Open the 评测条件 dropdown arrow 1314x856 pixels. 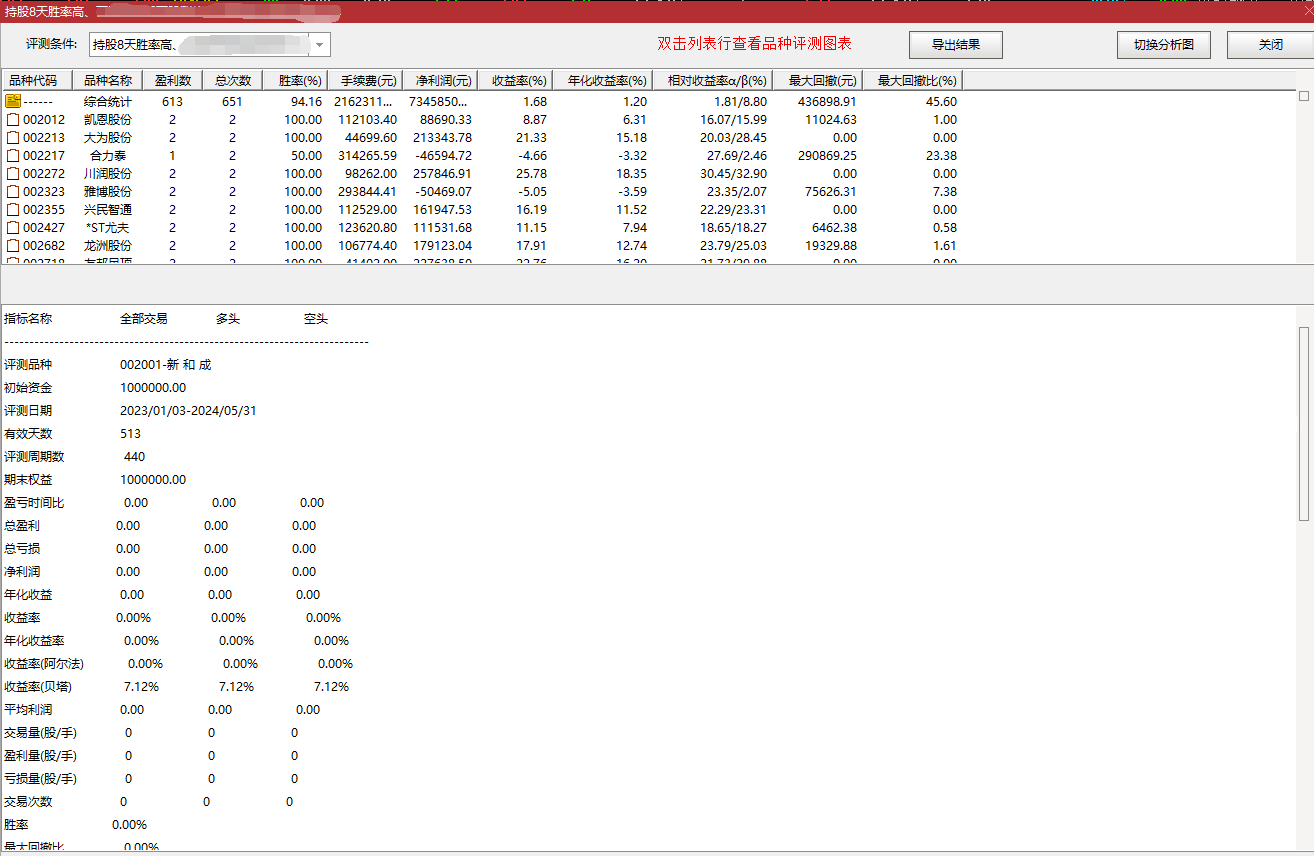coord(319,45)
